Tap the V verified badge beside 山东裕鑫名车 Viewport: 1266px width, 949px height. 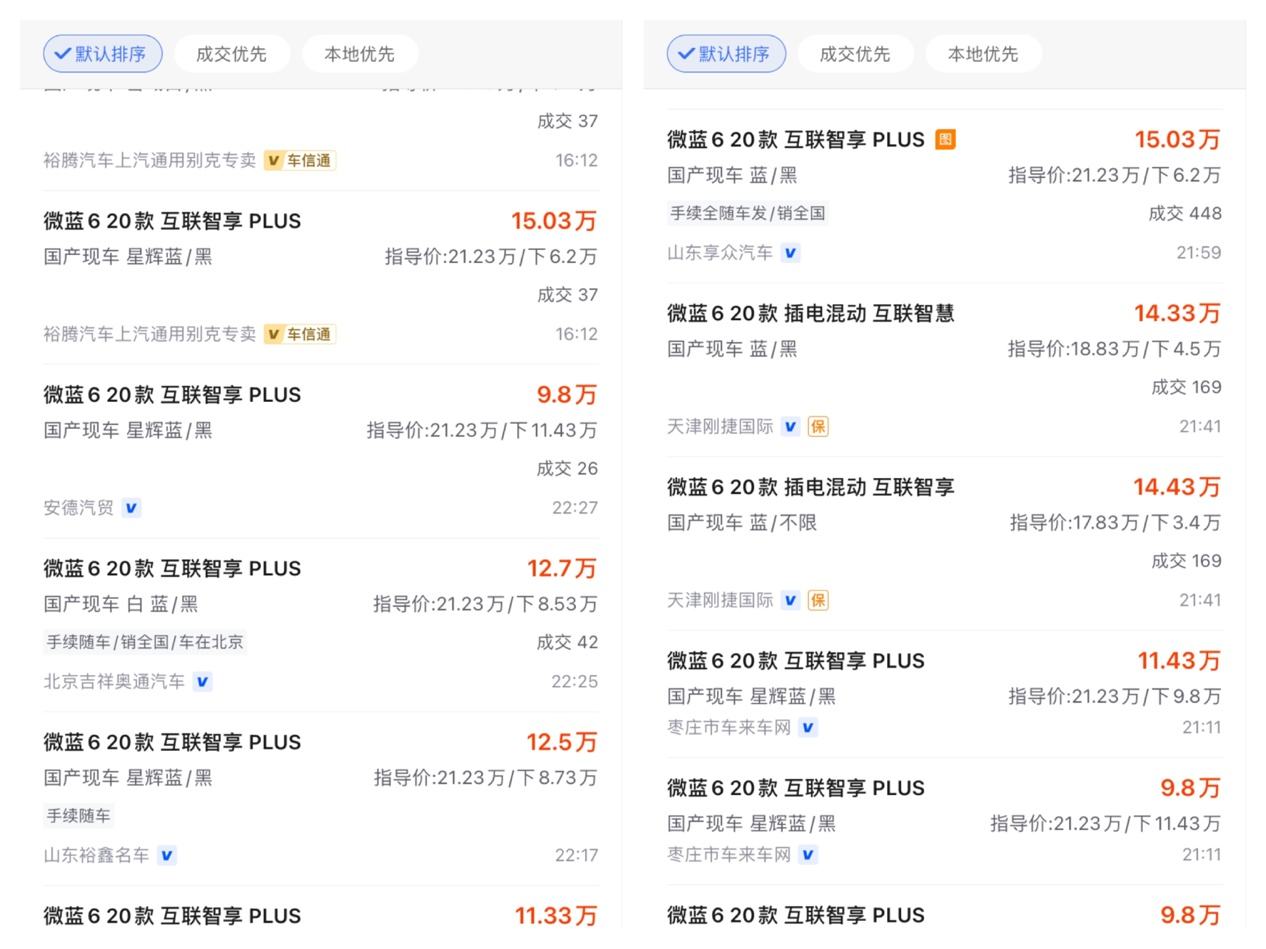[x=167, y=856]
